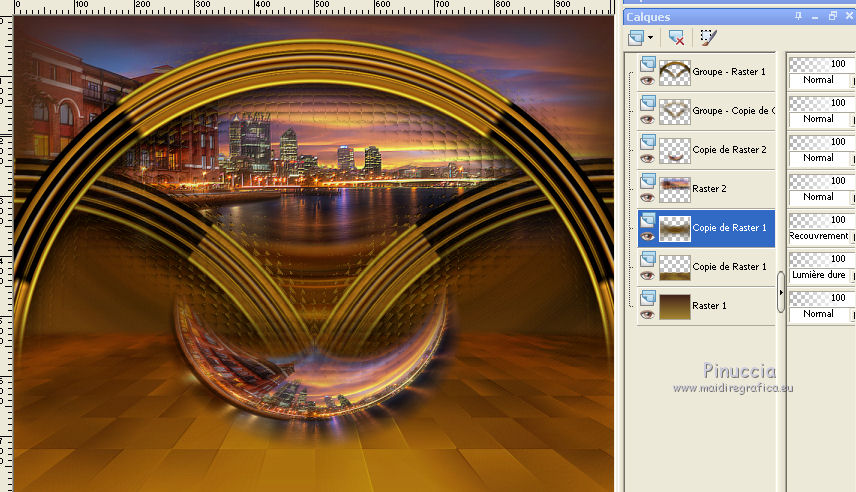The width and height of the screenshot is (856, 492).
Task: Open the Lumière dure blend mode dropdown
Action: click(x=821, y=275)
